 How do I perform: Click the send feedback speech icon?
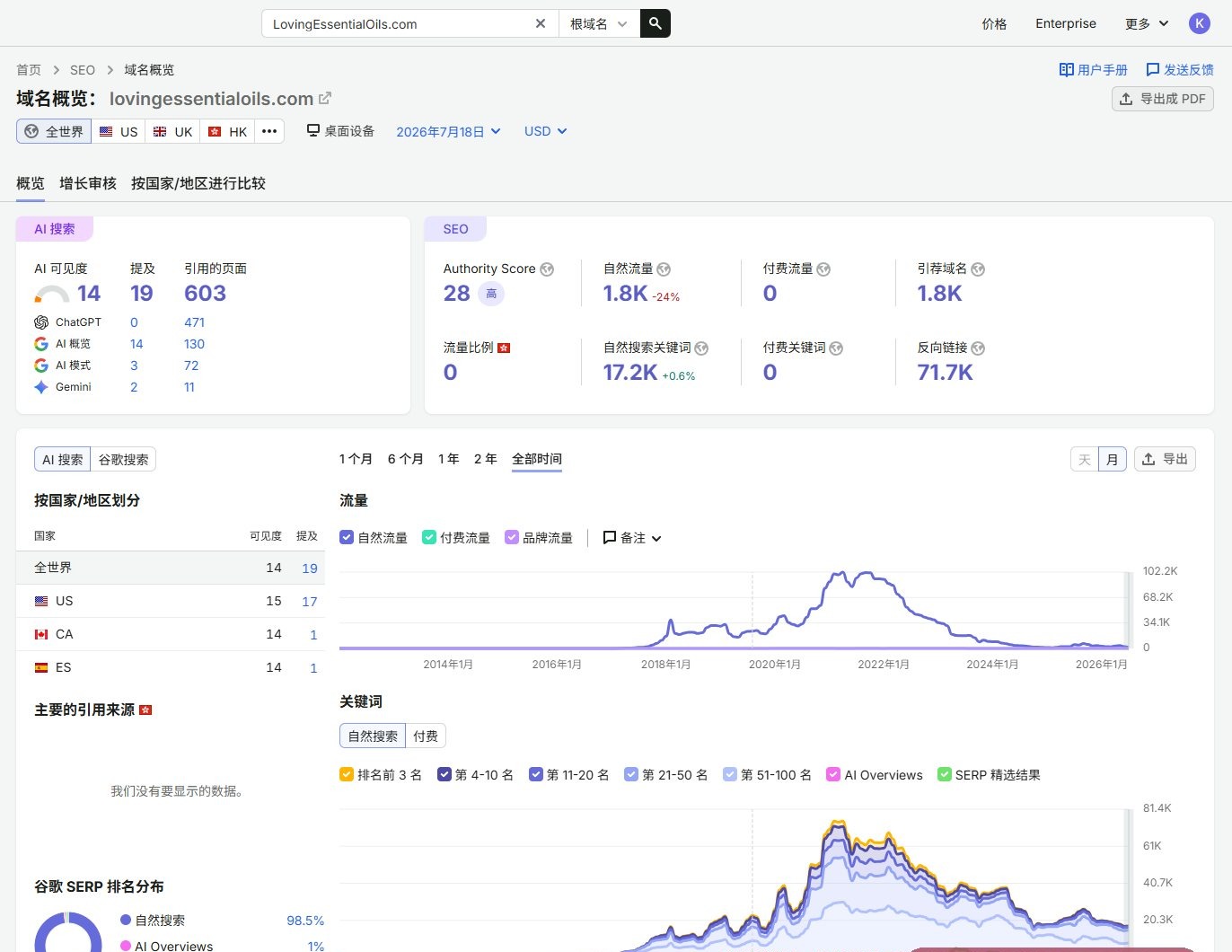click(1153, 69)
